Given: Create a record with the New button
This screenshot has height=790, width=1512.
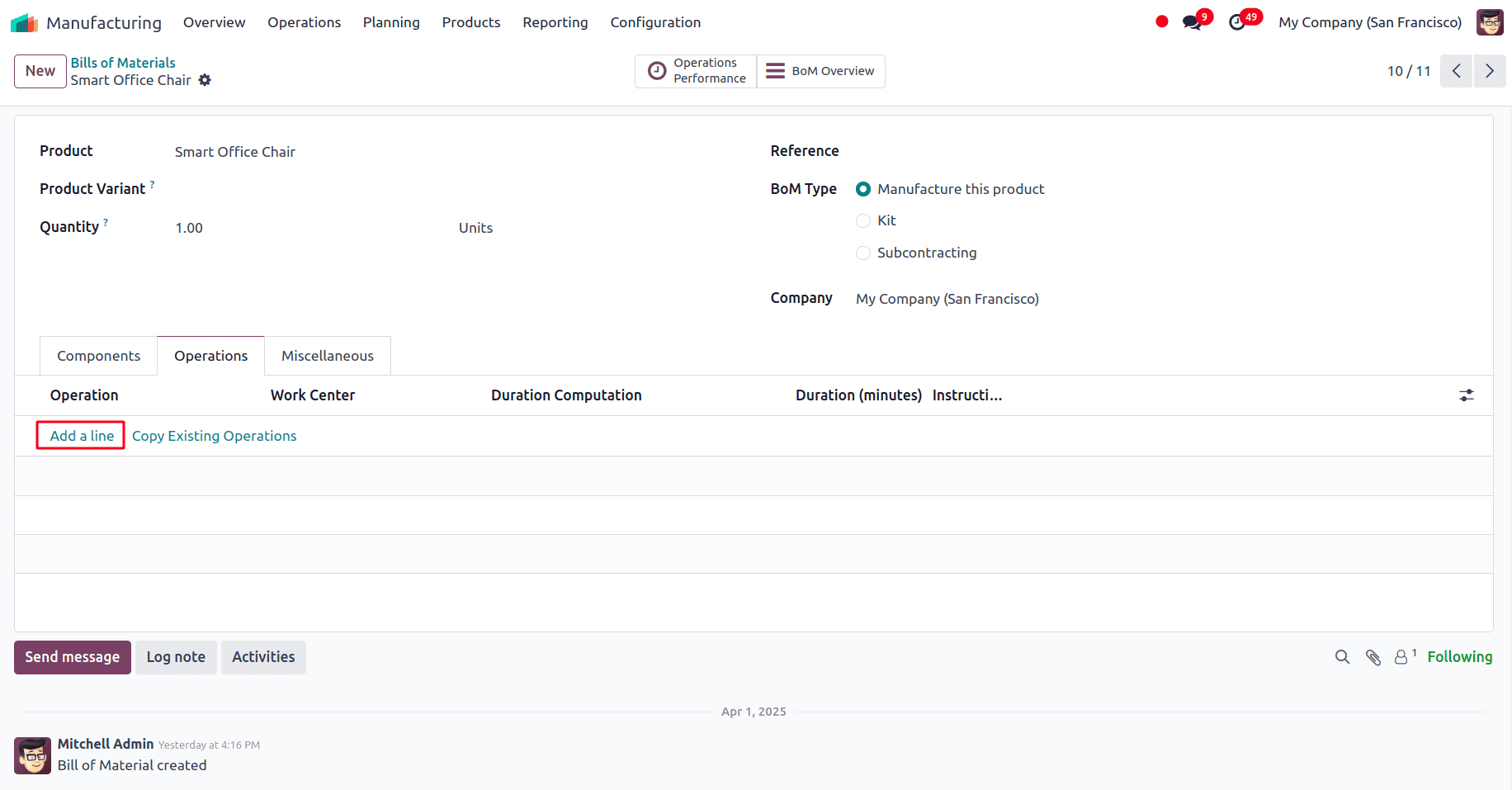Looking at the screenshot, I should 40,71.
